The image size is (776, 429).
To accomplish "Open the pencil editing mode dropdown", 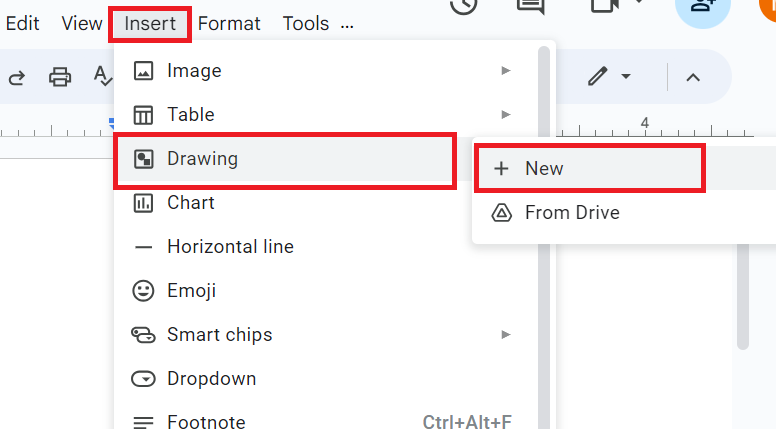I will coord(609,77).
